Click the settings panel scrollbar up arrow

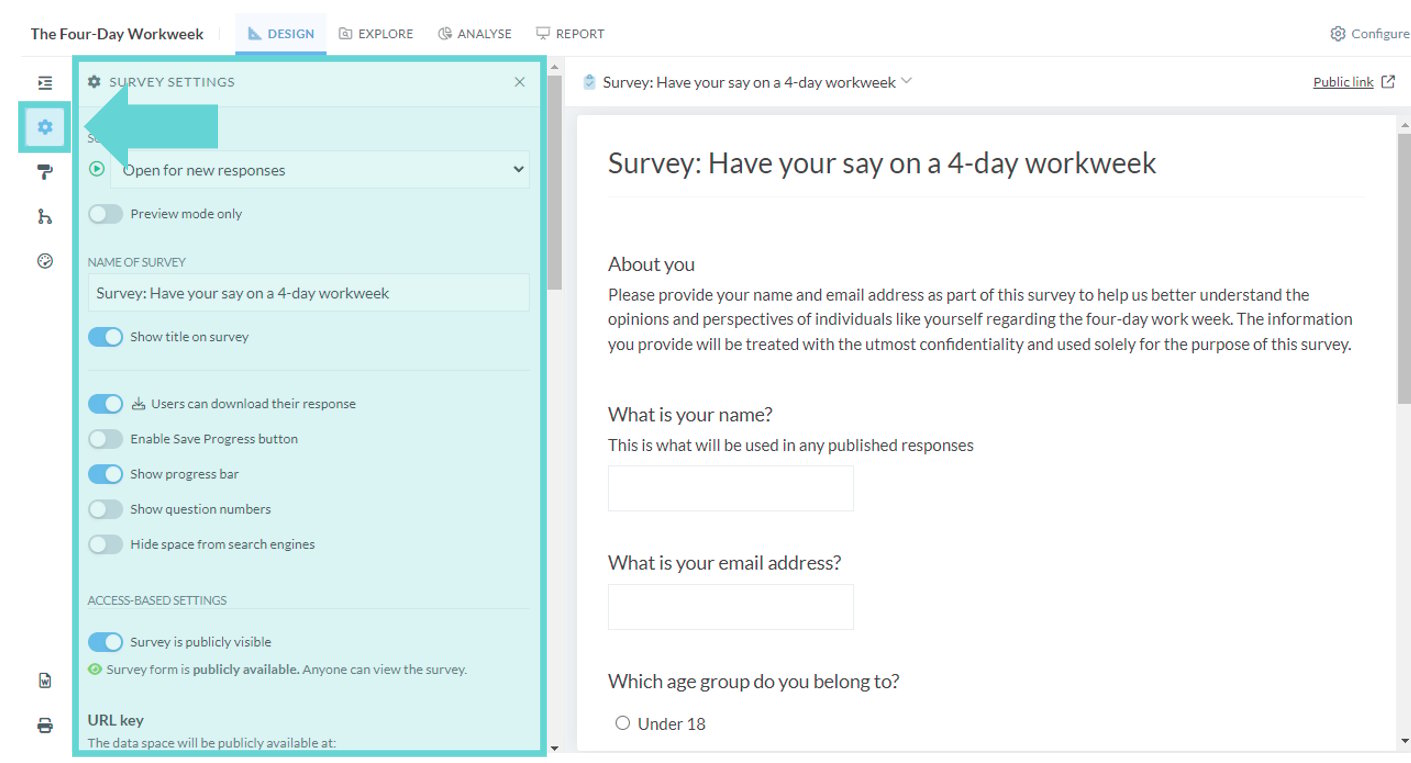(x=555, y=67)
